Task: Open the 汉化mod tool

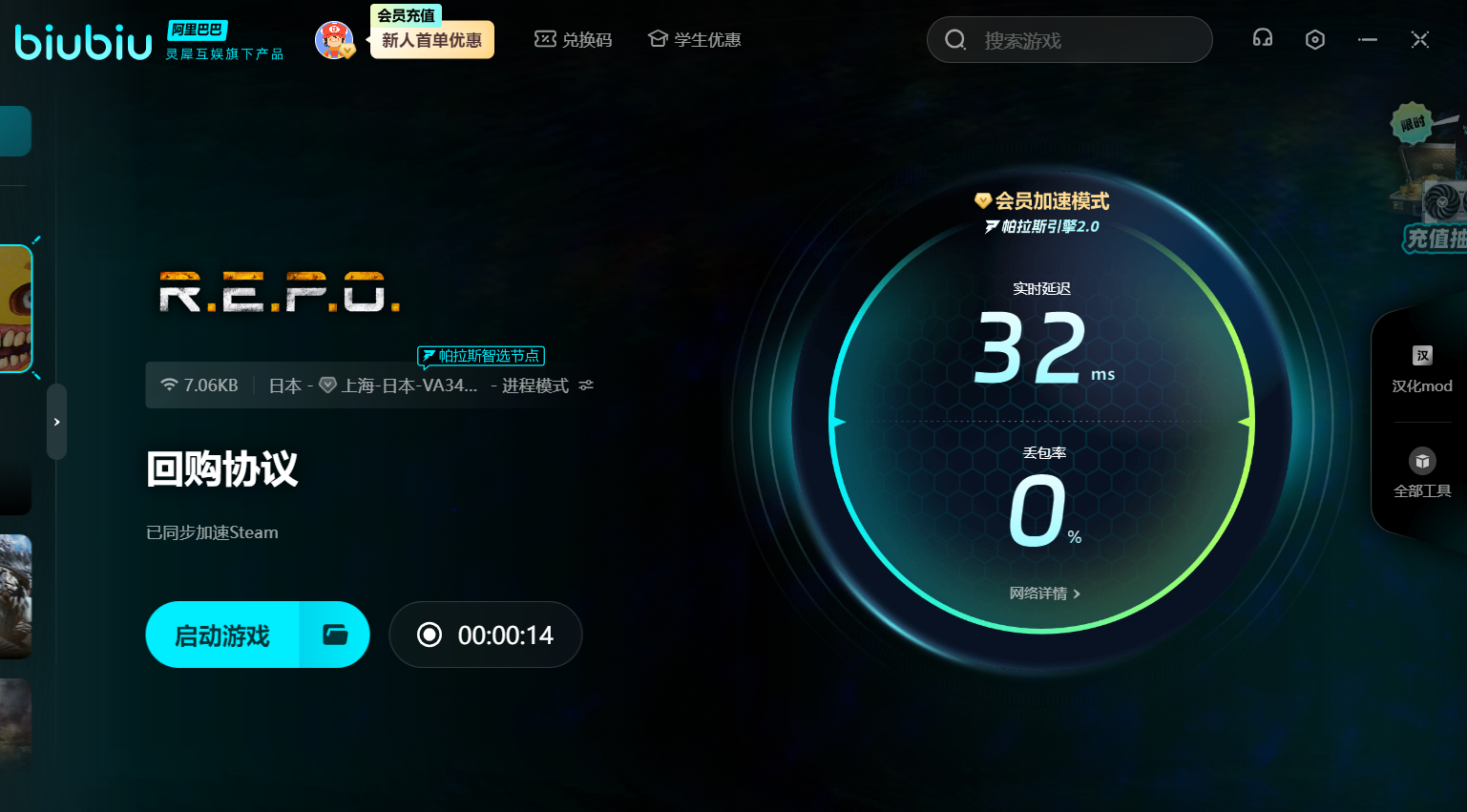Action: tap(1422, 369)
